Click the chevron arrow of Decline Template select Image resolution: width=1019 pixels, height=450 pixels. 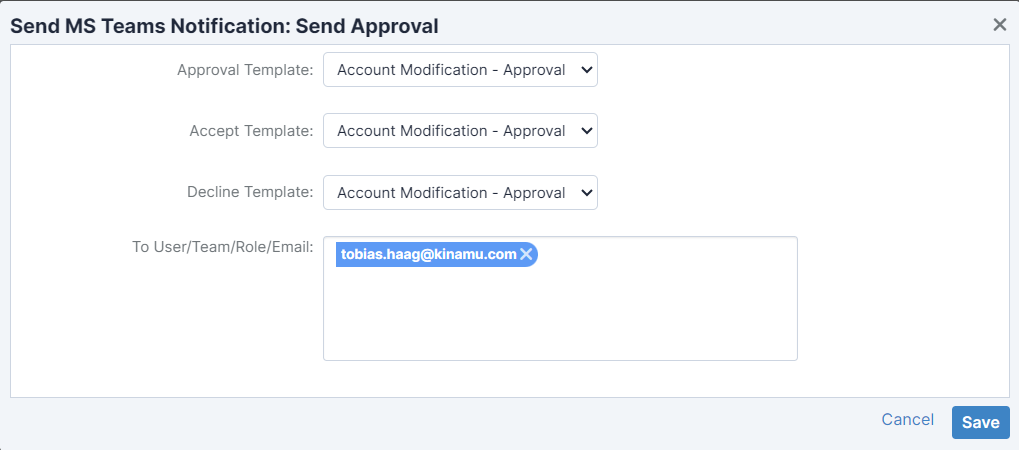pyautogui.click(x=586, y=193)
